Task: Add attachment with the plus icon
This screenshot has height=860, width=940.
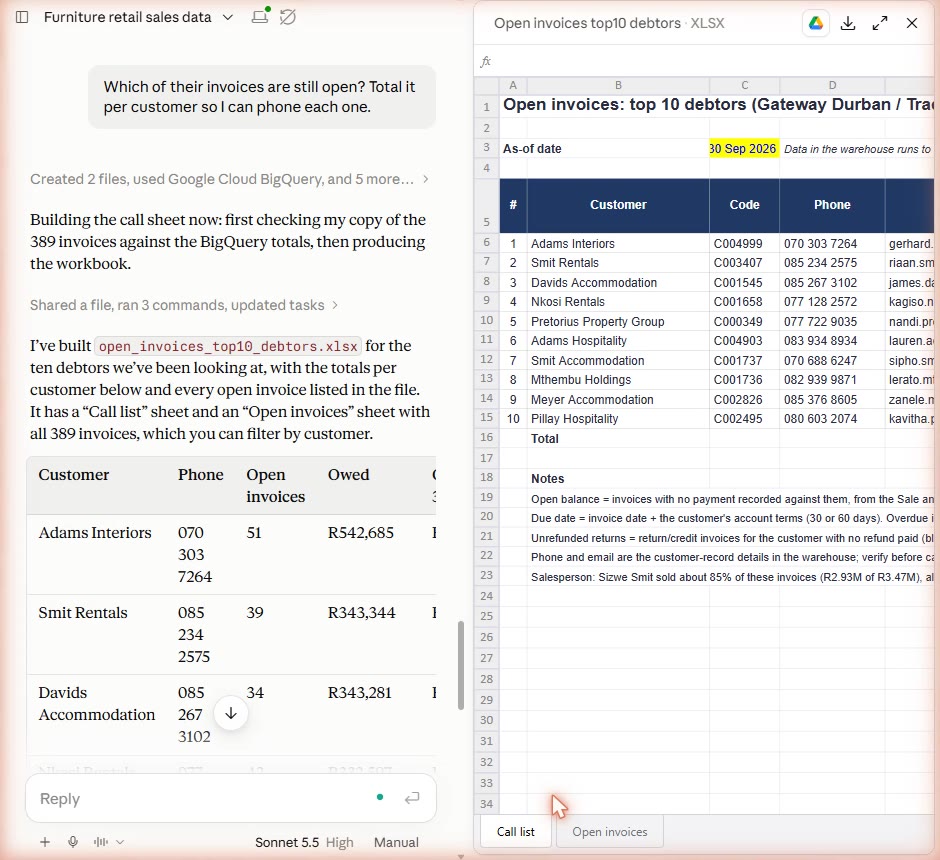Action: tap(45, 842)
